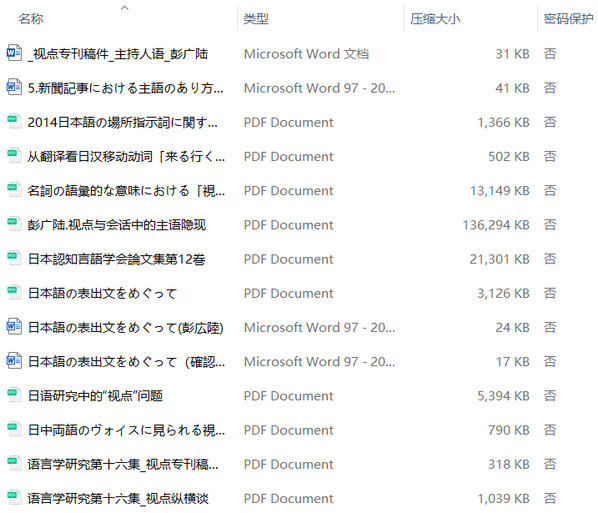
Task: Toggle sort order with arrow above 名称
Action: 124,7
